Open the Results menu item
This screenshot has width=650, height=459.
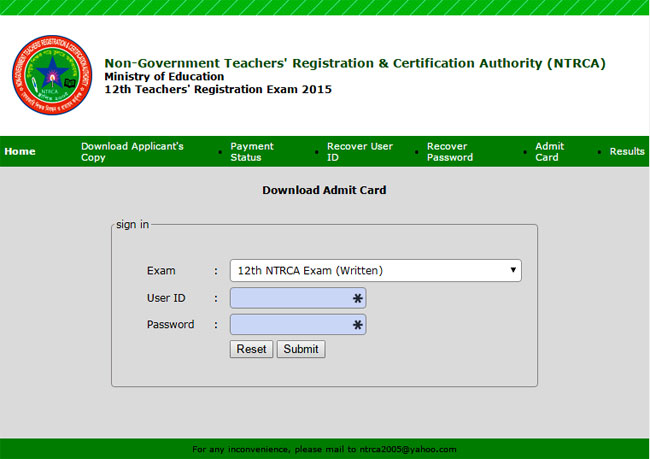tap(627, 151)
